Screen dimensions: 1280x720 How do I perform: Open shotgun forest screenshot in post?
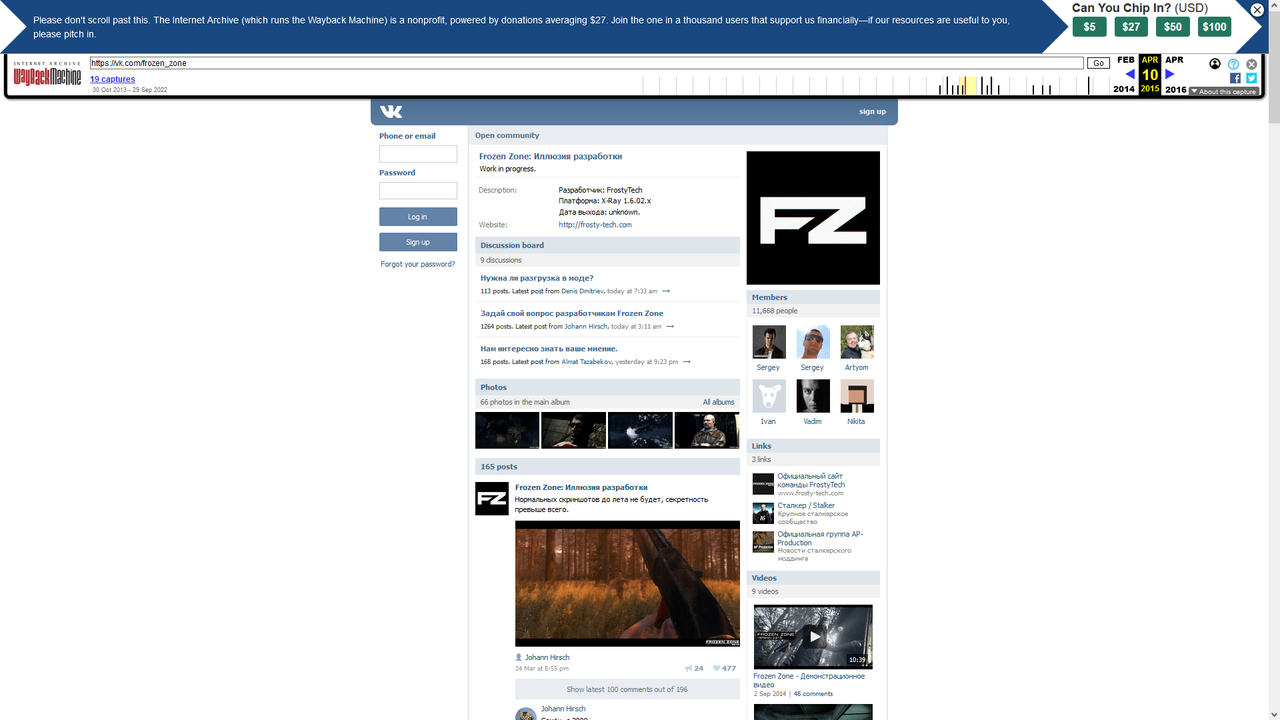[x=627, y=583]
